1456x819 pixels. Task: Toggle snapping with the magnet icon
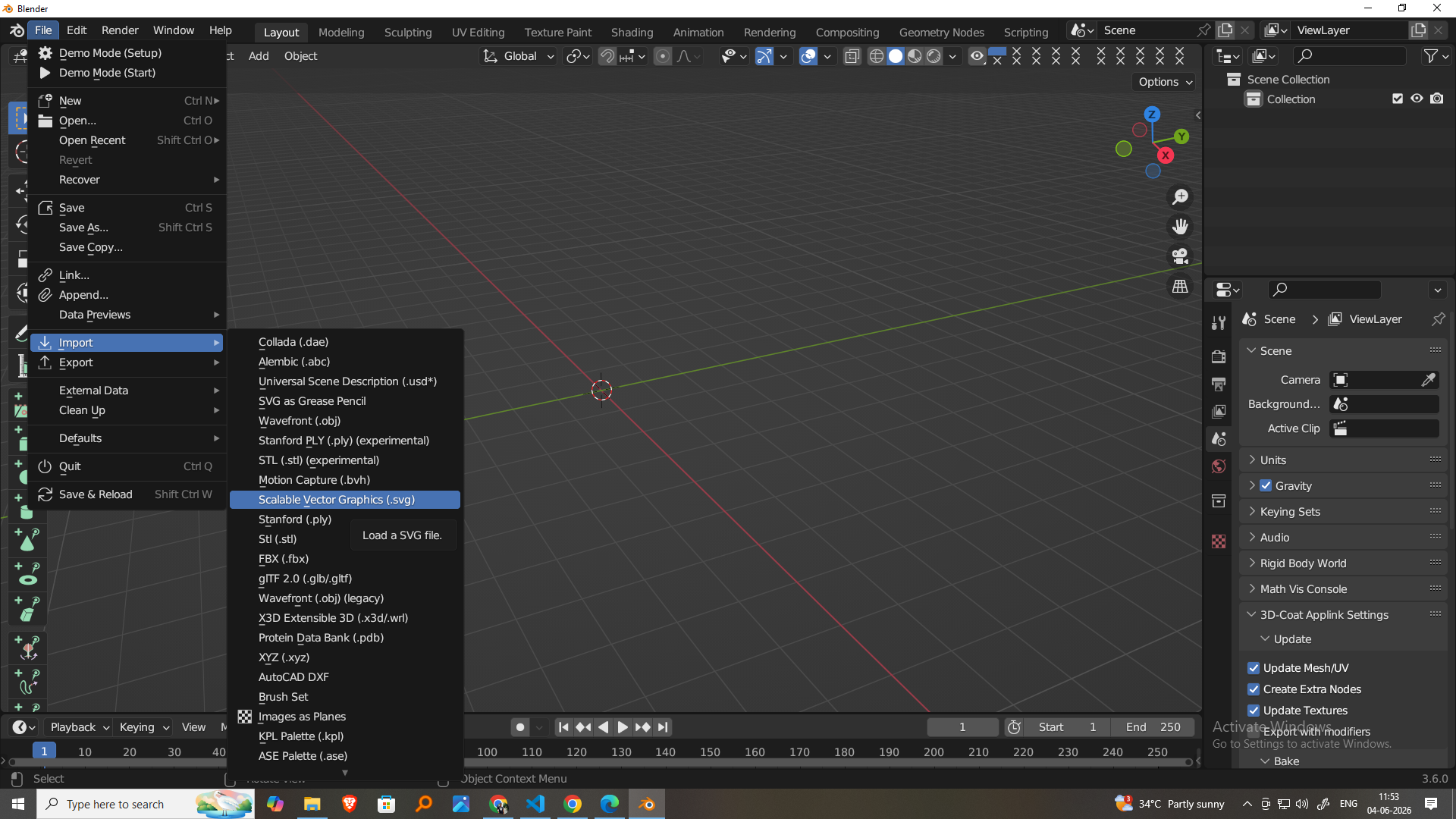[607, 56]
